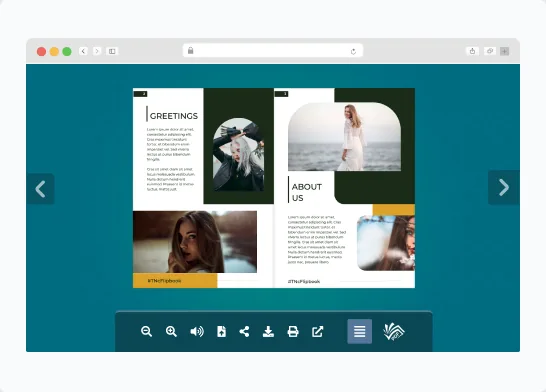The width and height of the screenshot is (546, 392).
Task: Click the browser share icon
Action: point(472,51)
